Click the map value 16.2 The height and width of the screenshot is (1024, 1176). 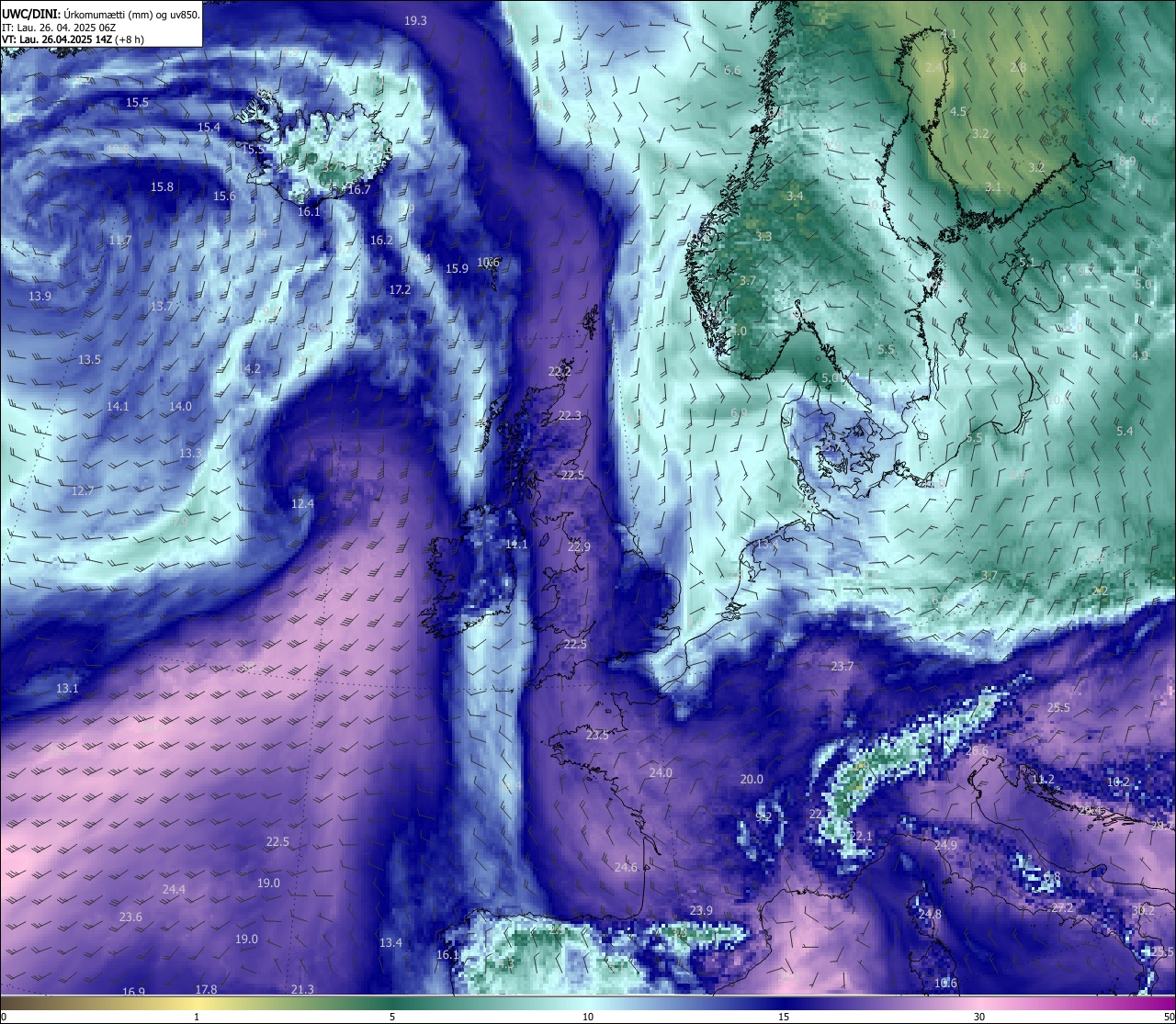pos(381,240)
